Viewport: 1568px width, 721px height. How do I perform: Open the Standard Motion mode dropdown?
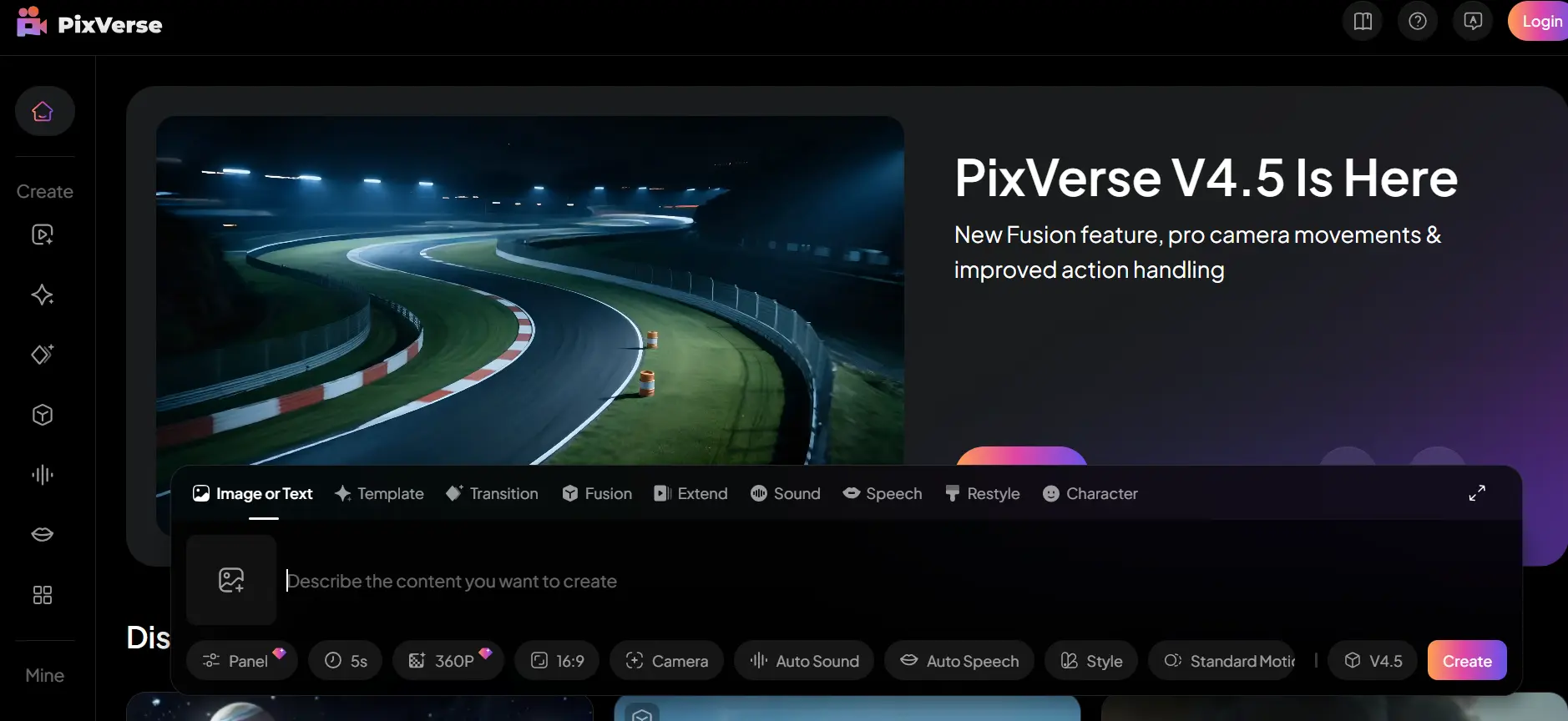point(1222,660)
